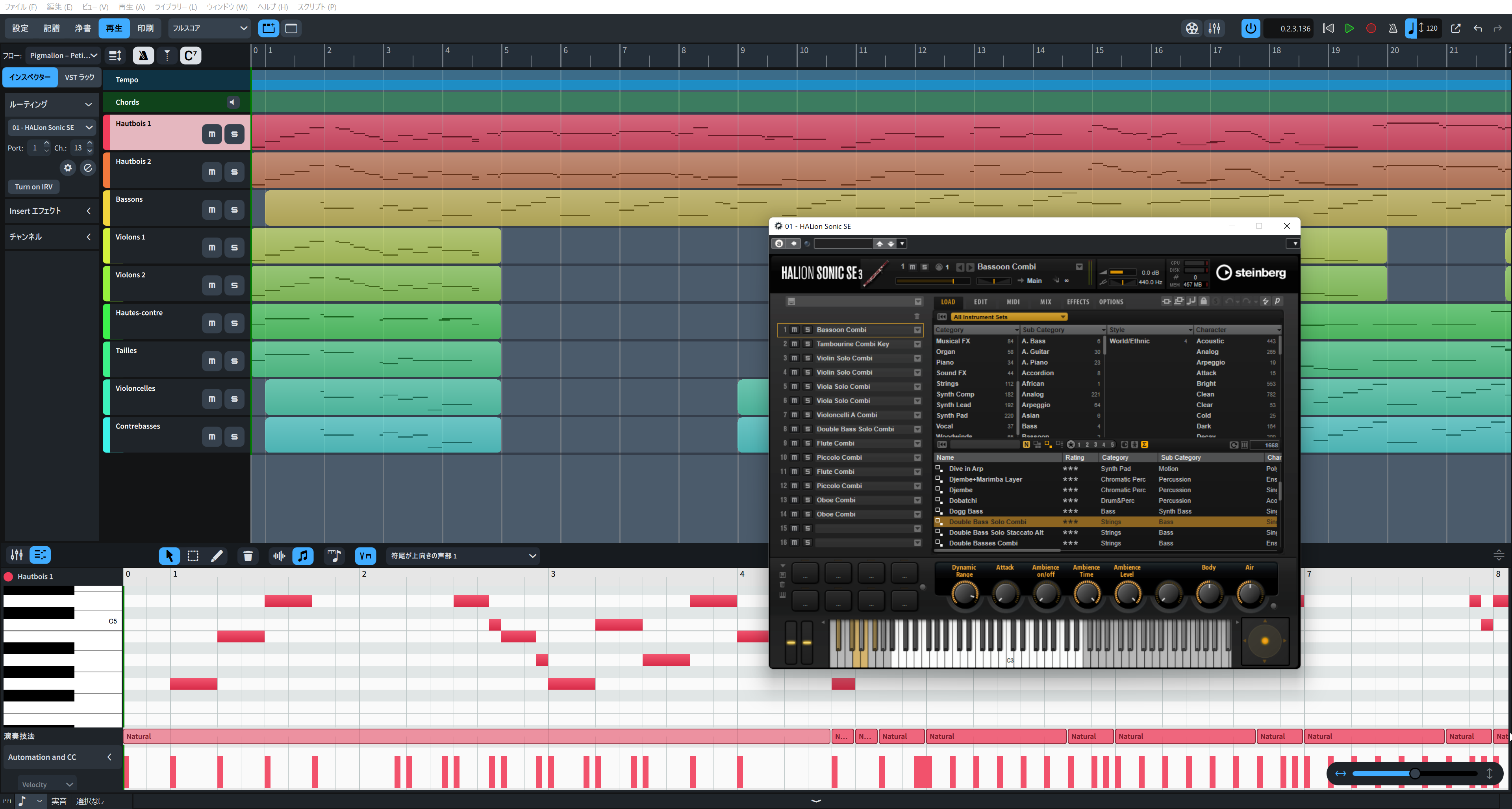This screenshot has width=1512, height=809.
Task: Open the EDIT tab in HALion Sonic SE
Action: [980, 302]
